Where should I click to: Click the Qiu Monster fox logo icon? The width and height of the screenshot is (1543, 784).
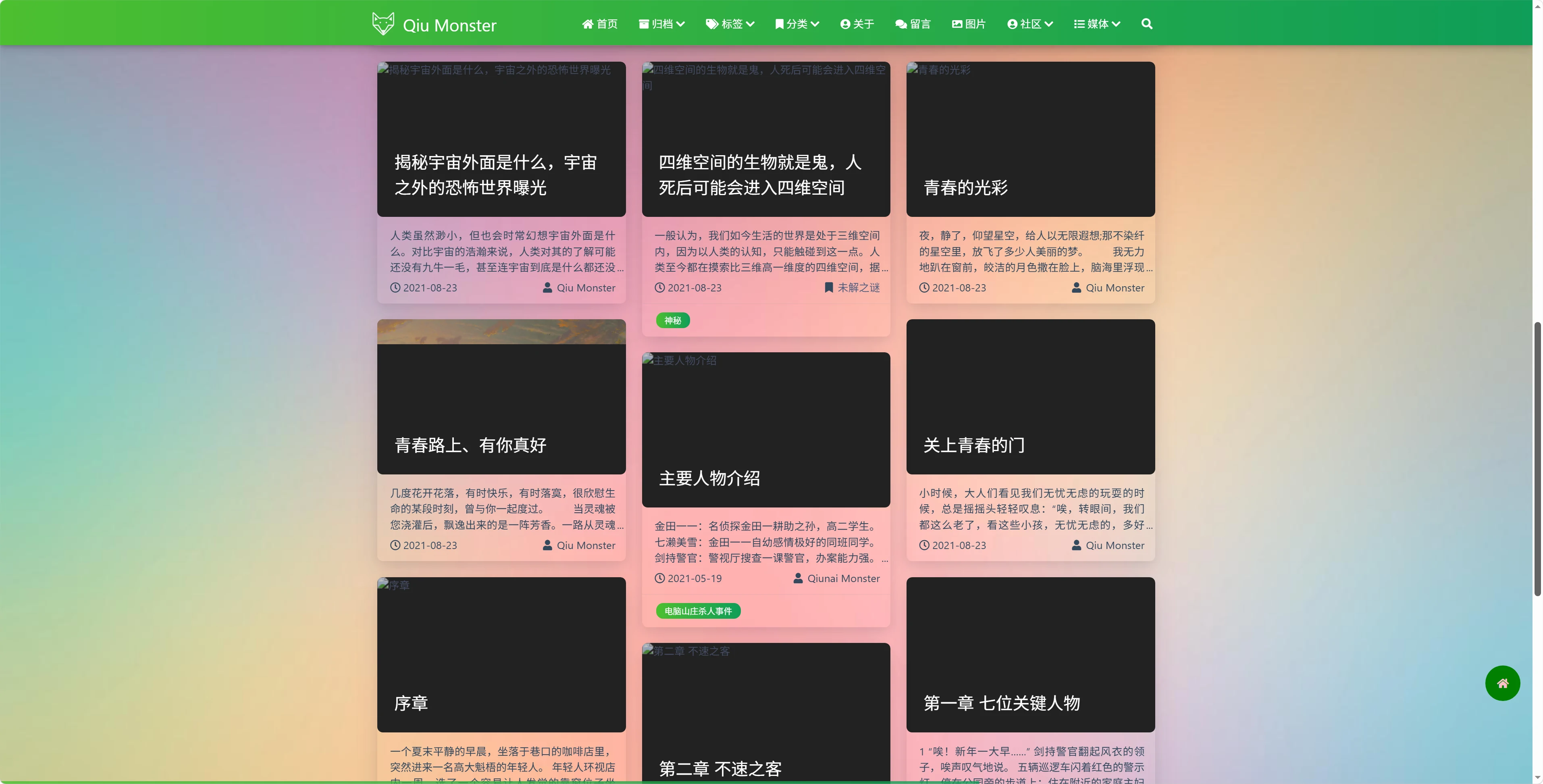[383, 24]
